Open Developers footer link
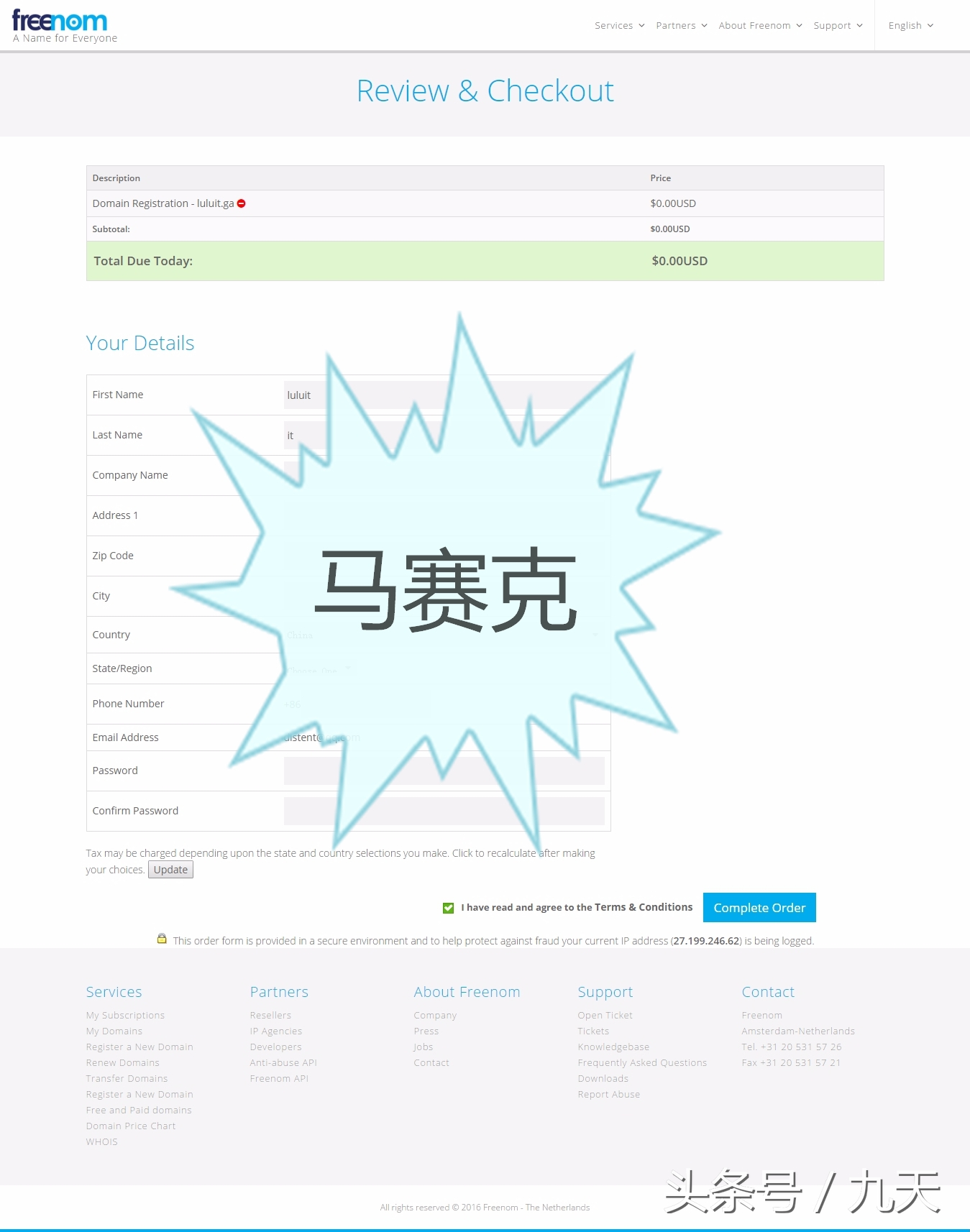The width and height of the screenshot is (970, 1232). click(x=275, y=1047)
